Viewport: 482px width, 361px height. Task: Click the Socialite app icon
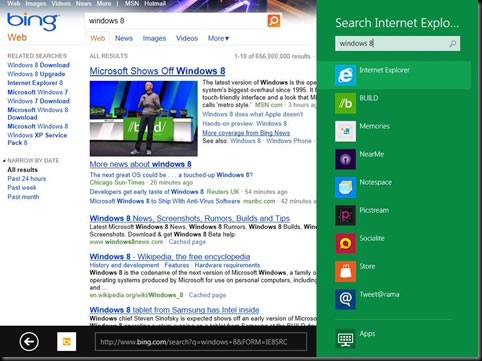pos(345,243)
